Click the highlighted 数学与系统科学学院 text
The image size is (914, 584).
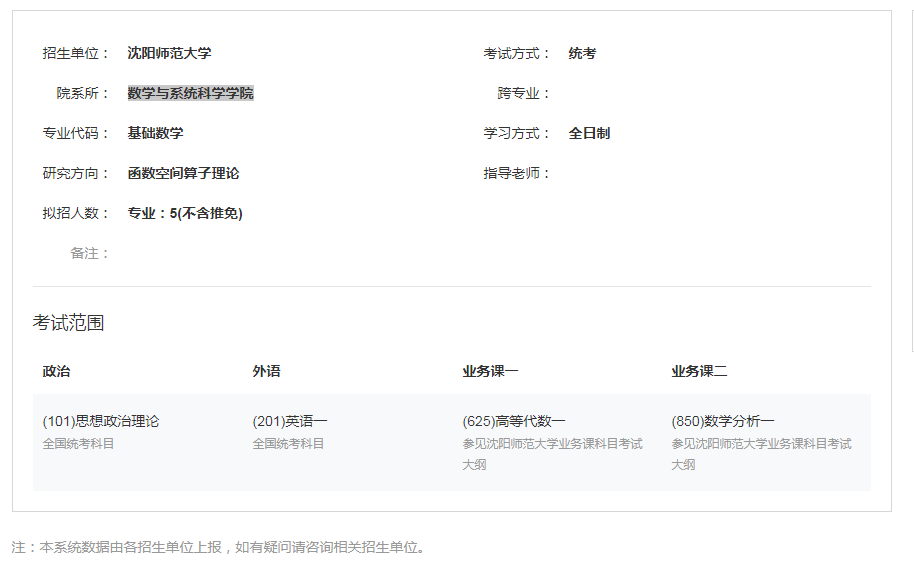click(190, 93)
